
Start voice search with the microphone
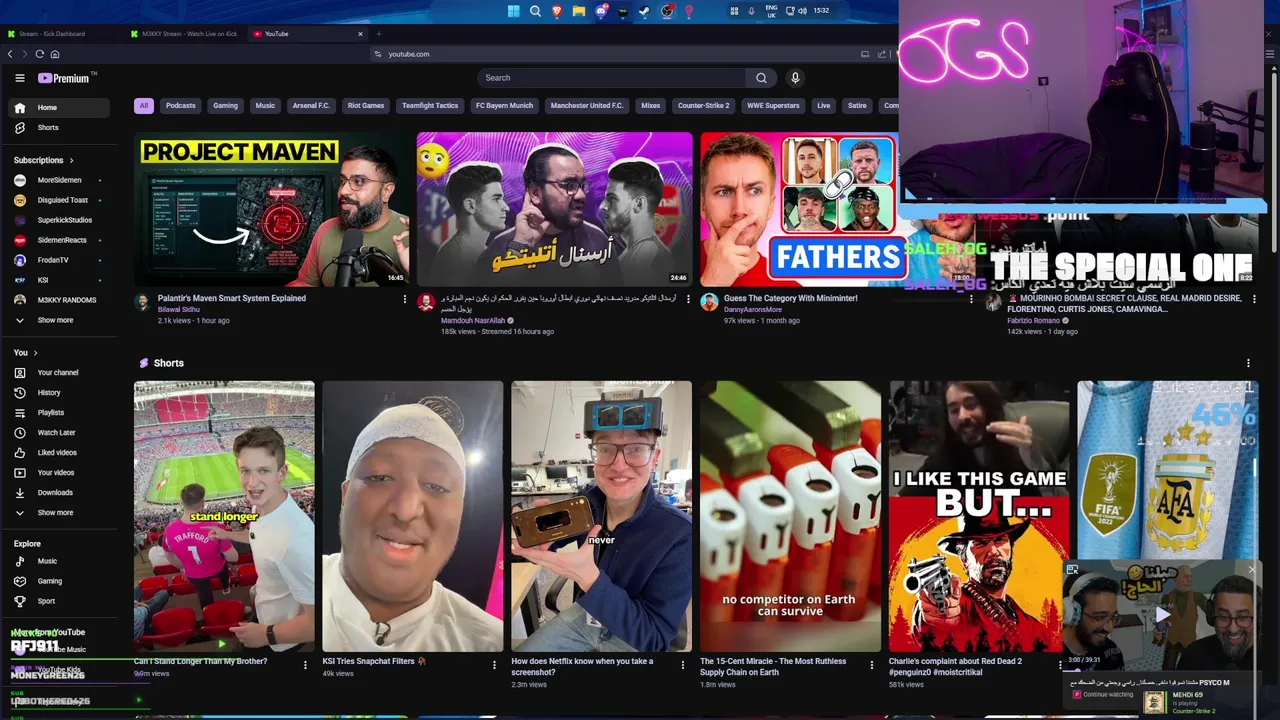(x=795, y=78)
